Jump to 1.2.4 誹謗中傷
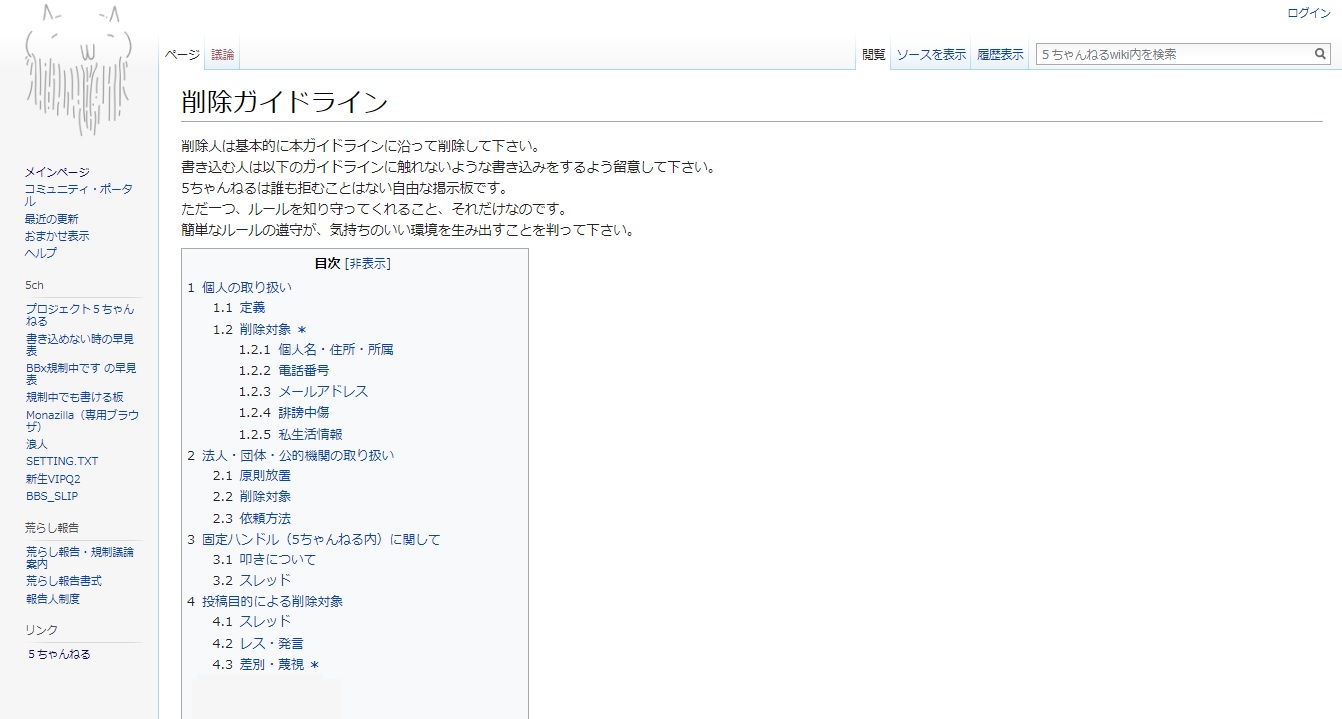1342x719 pixels. (284, 412)
